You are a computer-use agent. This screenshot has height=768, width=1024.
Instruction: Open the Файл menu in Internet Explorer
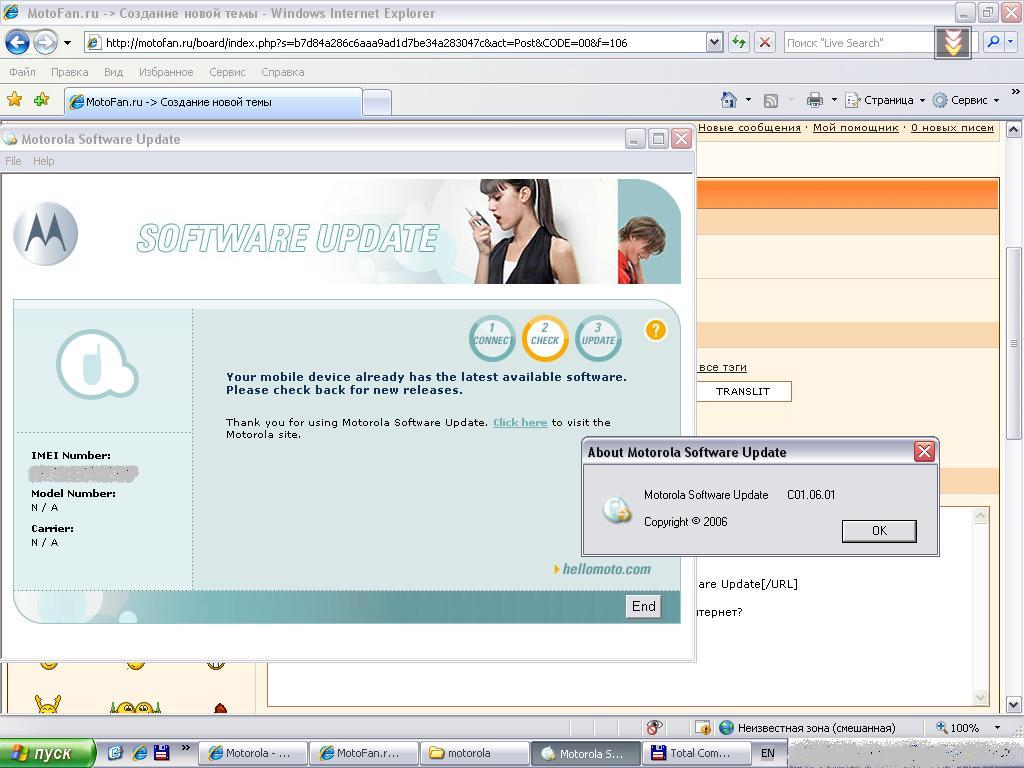coord(23,72)
